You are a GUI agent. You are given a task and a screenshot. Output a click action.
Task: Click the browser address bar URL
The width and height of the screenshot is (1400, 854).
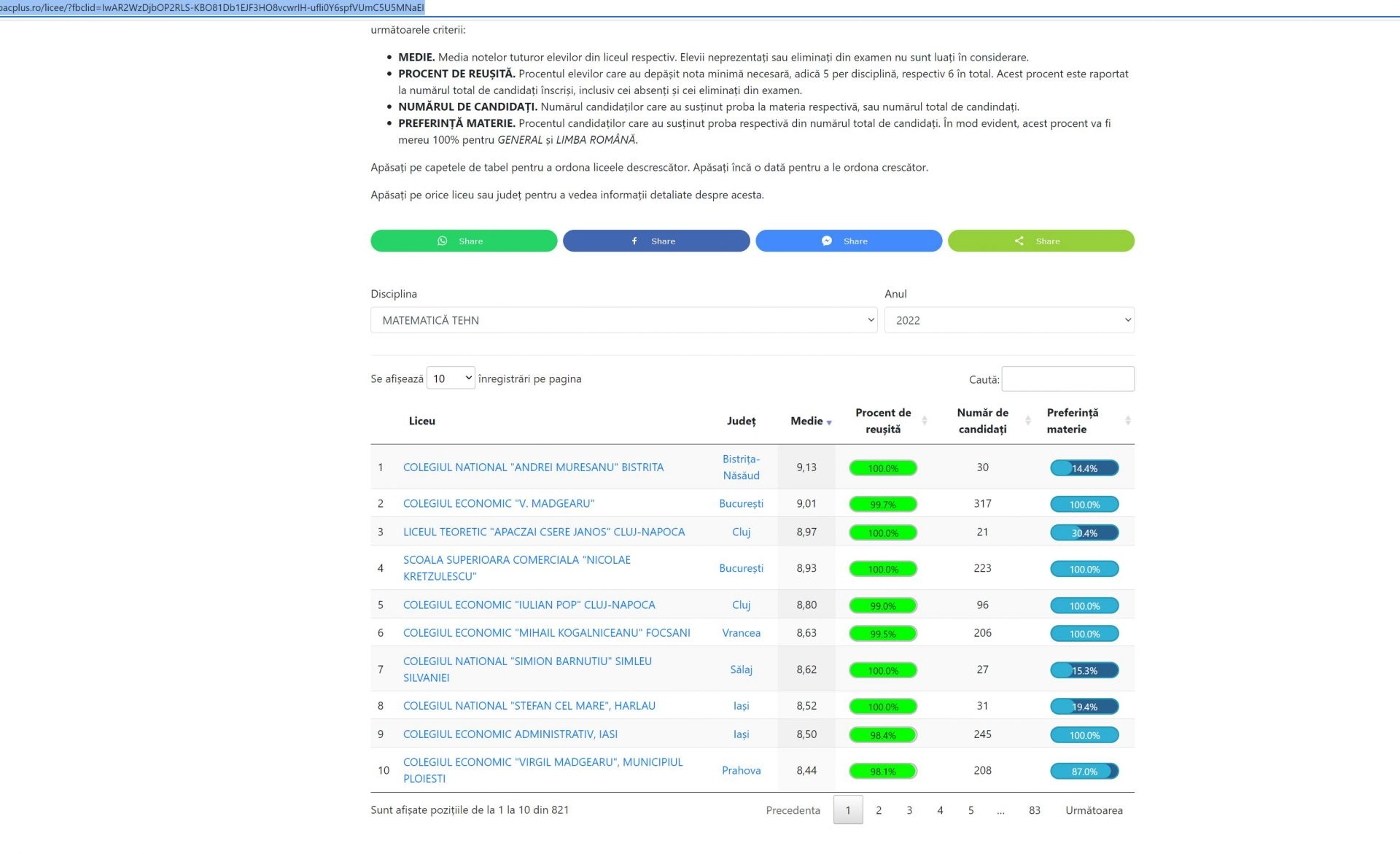[211, 7]
